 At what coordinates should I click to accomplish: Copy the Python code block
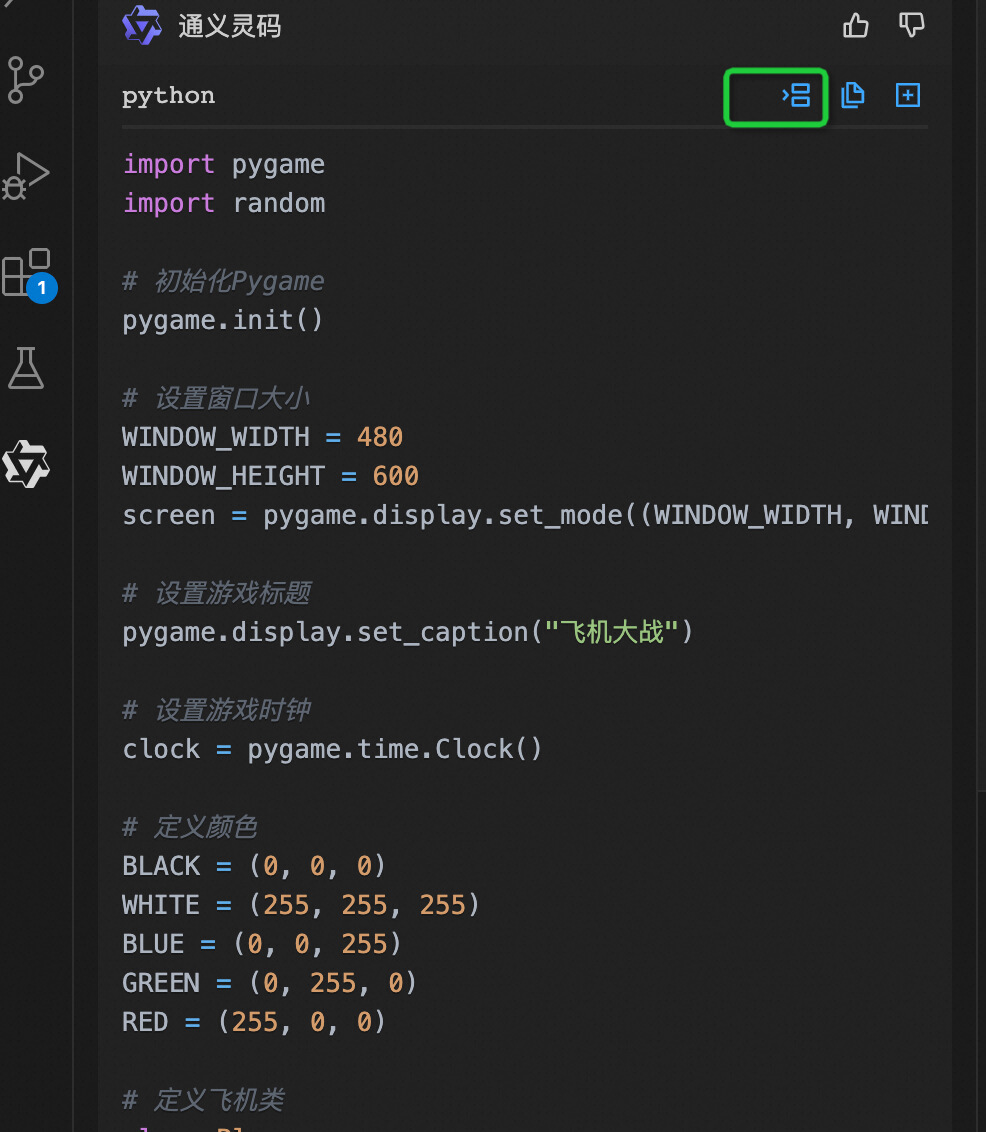point(852,96)
